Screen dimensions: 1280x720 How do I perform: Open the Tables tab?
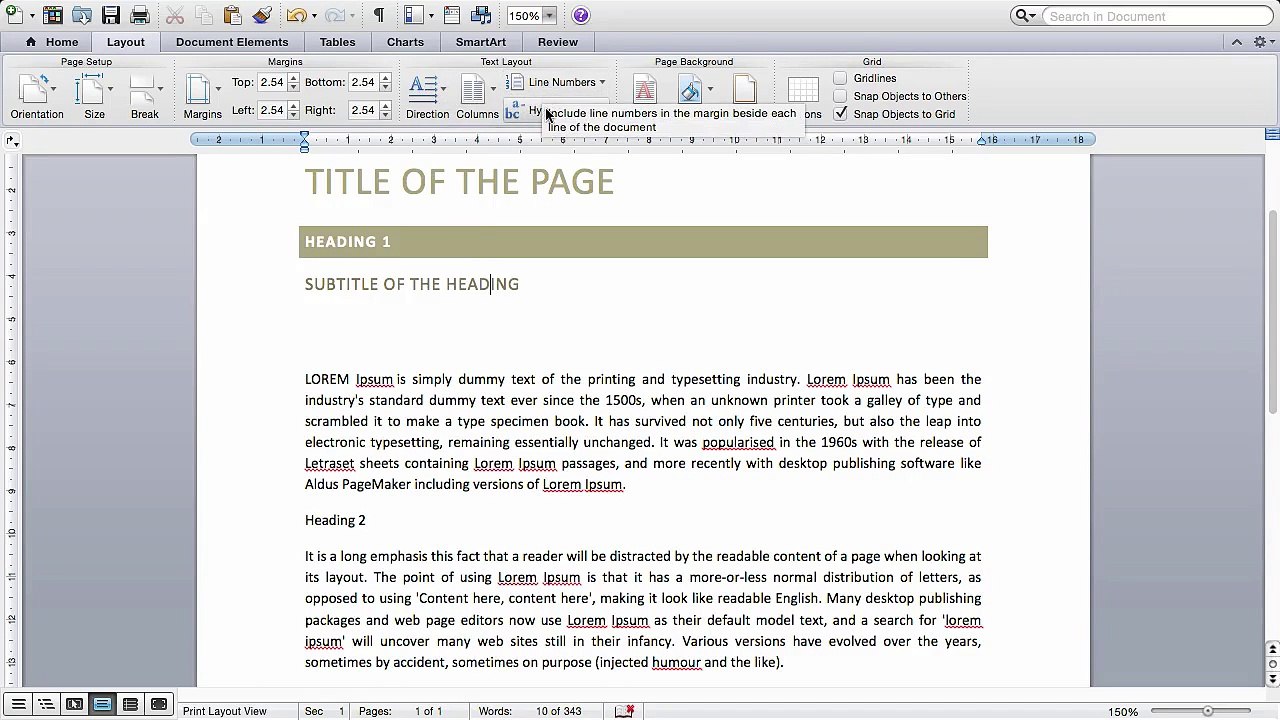click(337, 42)
